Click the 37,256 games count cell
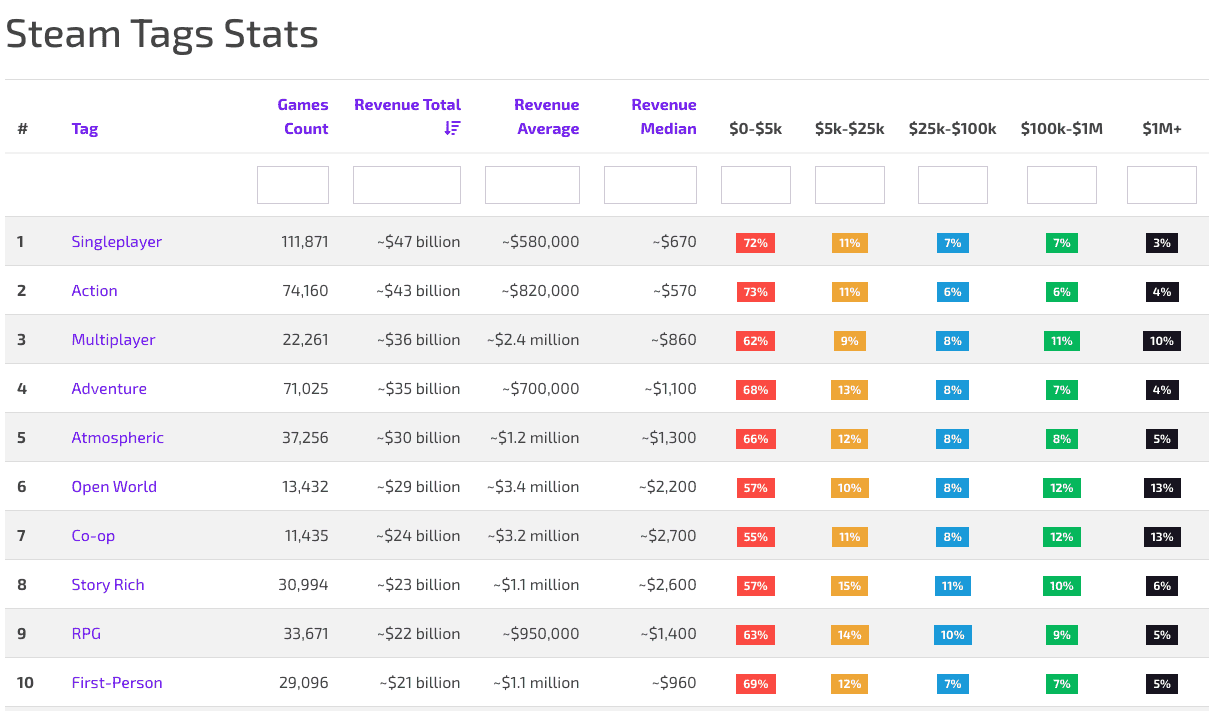Image resolution: width=1216 pixels, height=711 pixels. click(x=306, y=438)
